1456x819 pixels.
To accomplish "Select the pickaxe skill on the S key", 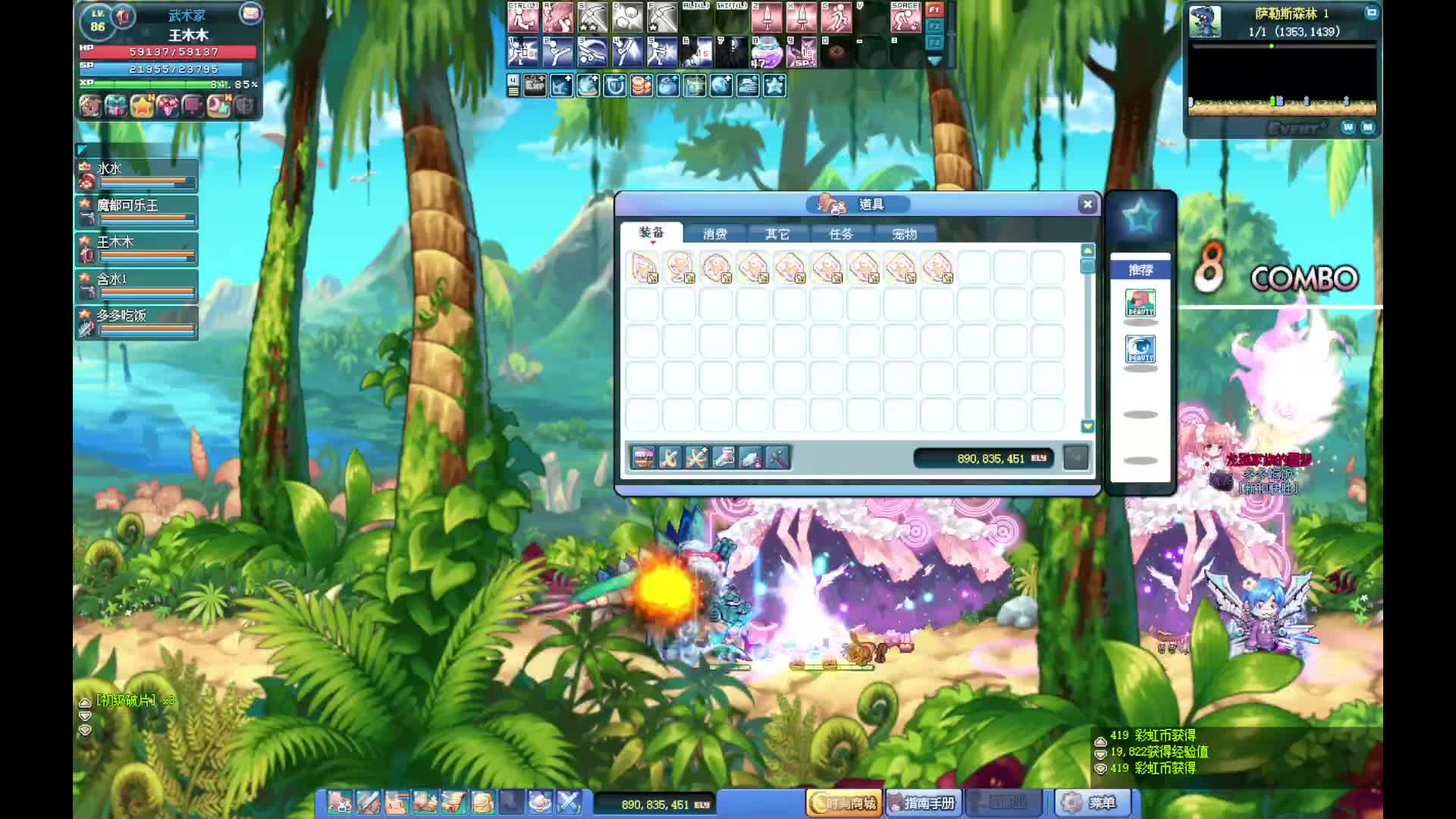I will pyautogui.click(x=592, y=18).
